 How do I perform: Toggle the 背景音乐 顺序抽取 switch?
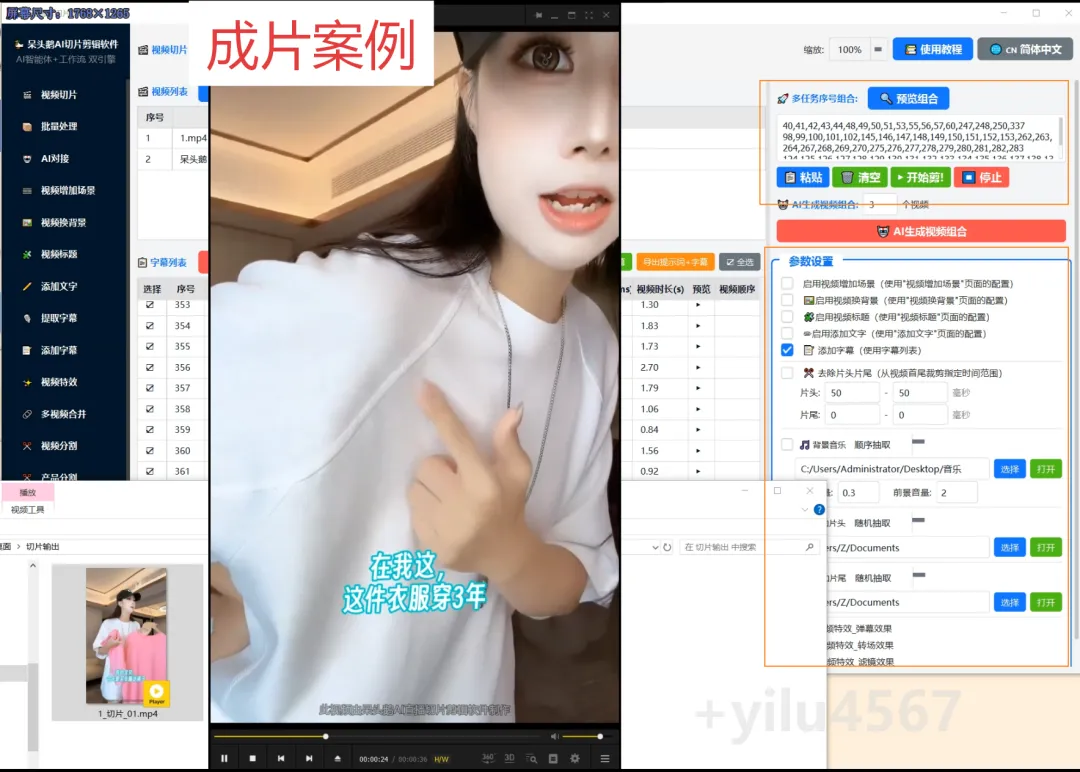point(918,442)
